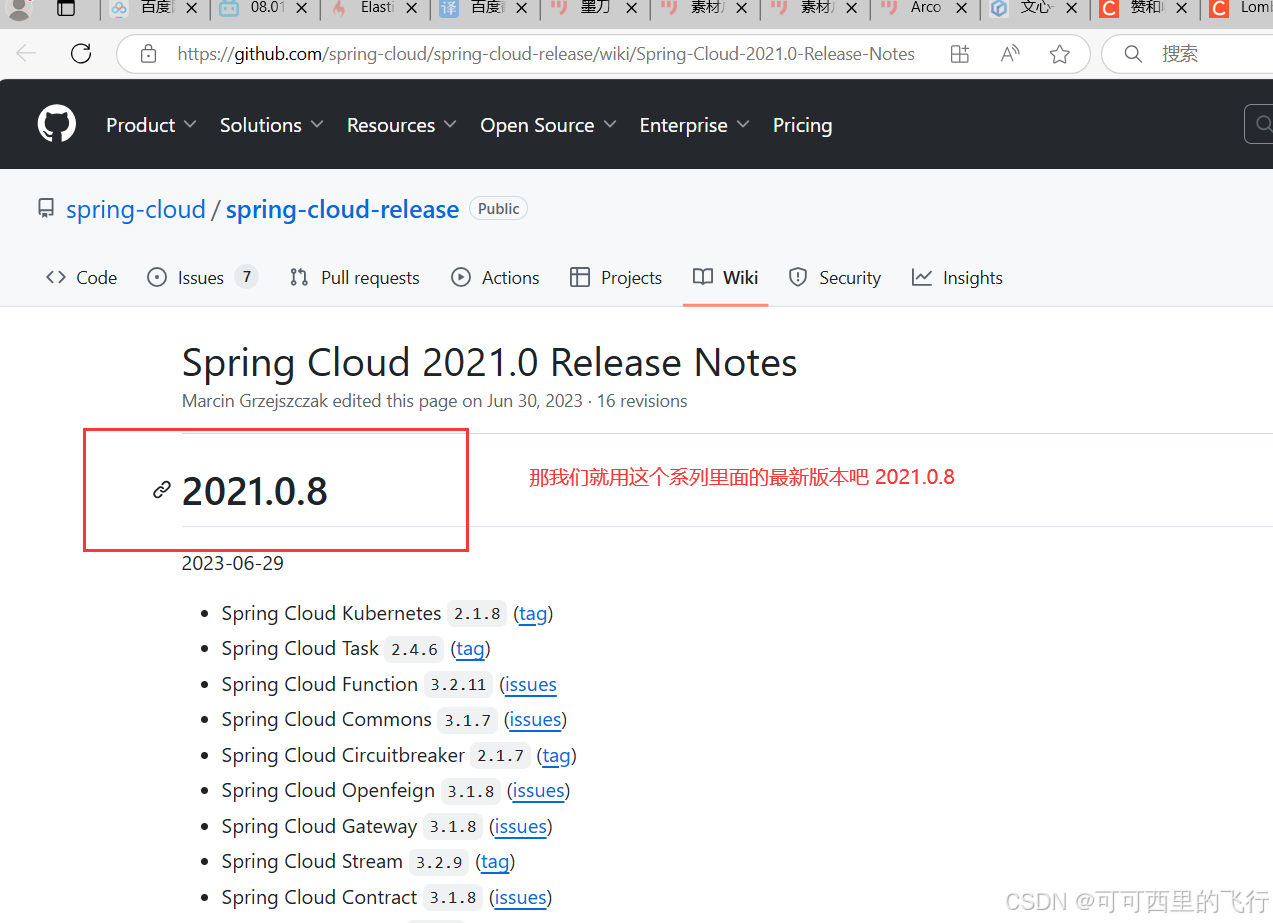The image size is (1273, 923).
Task: Open the 16 revisions link
Action: pyautogui.click(x=642, y=401)
